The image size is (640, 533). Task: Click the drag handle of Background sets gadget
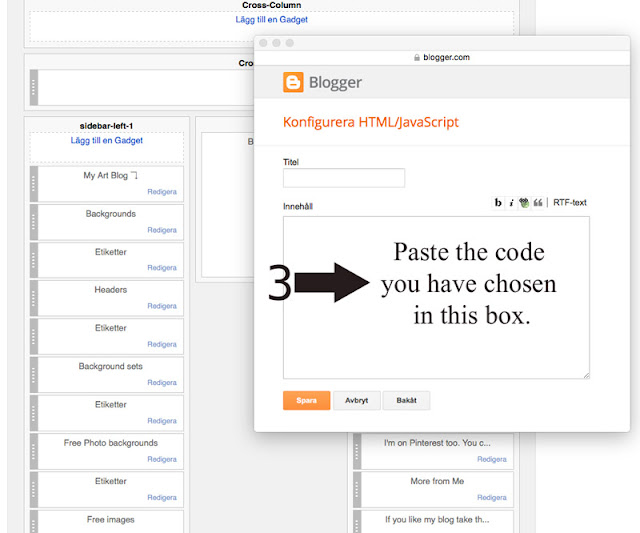[x=34, y=375]
